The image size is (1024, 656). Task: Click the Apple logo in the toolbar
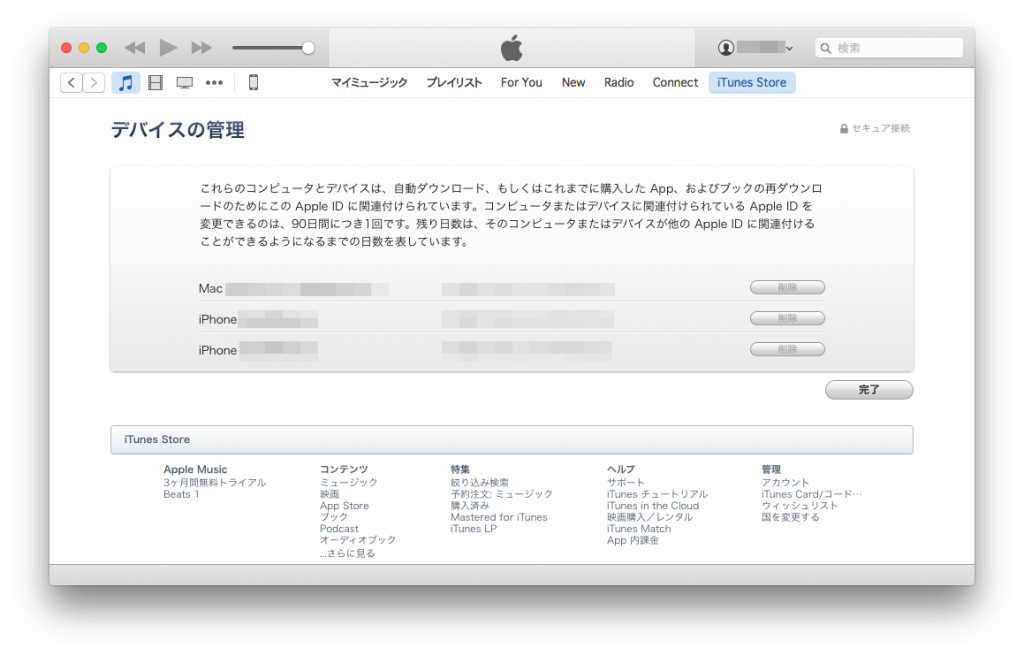pyautogui.click(x=511, y=46)
